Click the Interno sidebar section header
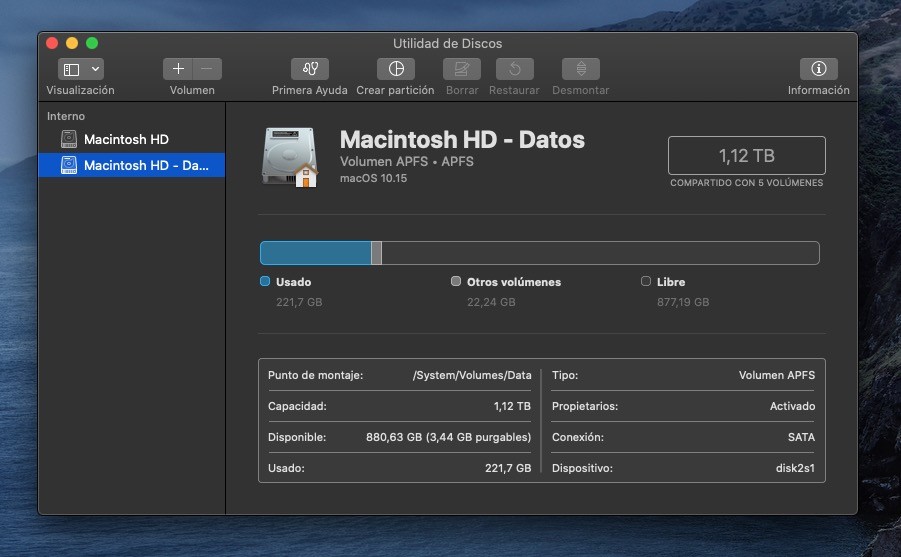The width and height of the screenshot is (901, 557). coord(66,116)
